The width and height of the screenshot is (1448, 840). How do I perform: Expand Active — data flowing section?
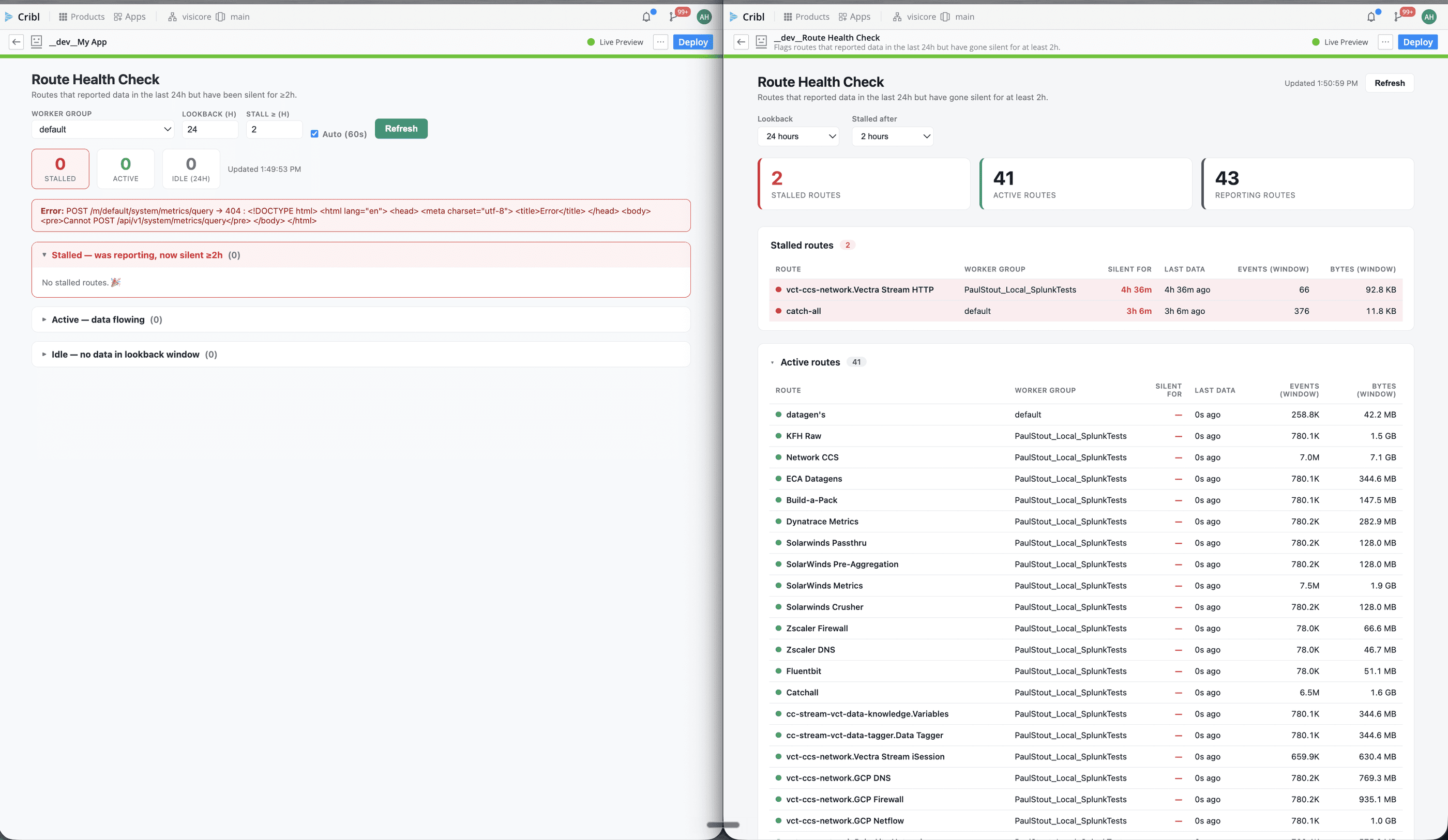coord(361,319)
